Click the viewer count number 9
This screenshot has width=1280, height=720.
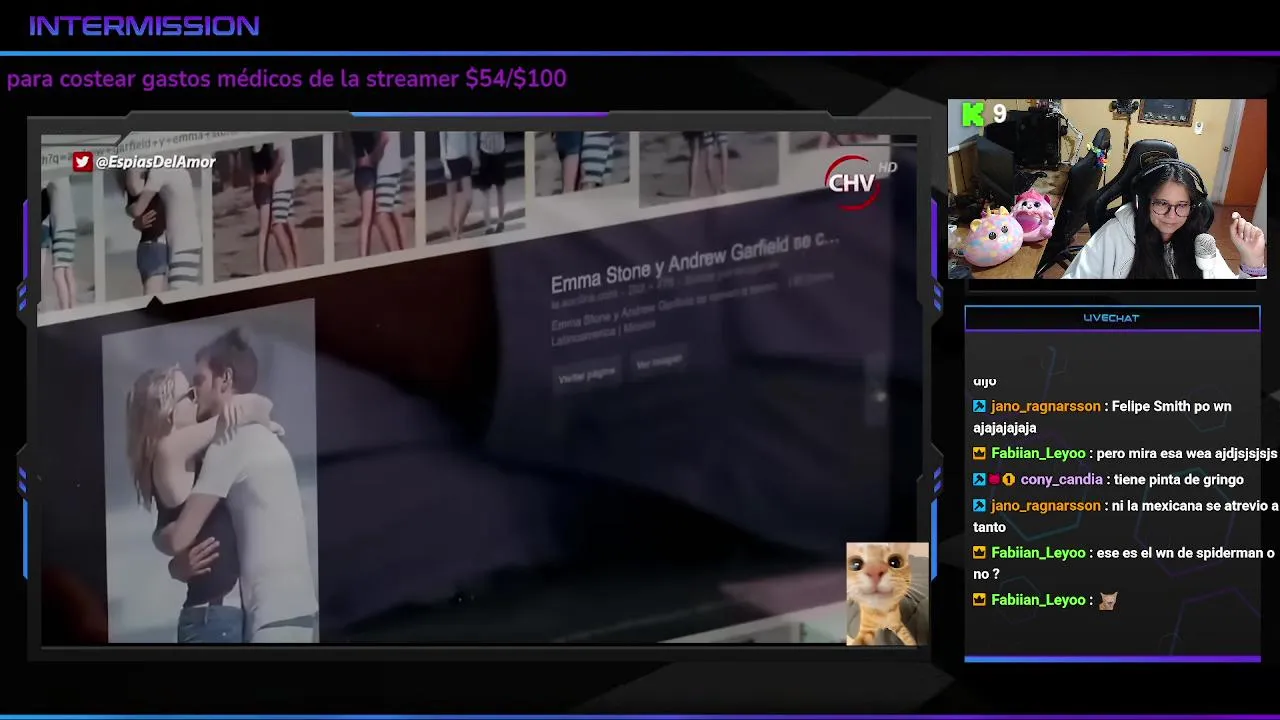click(x=999, y=113)
